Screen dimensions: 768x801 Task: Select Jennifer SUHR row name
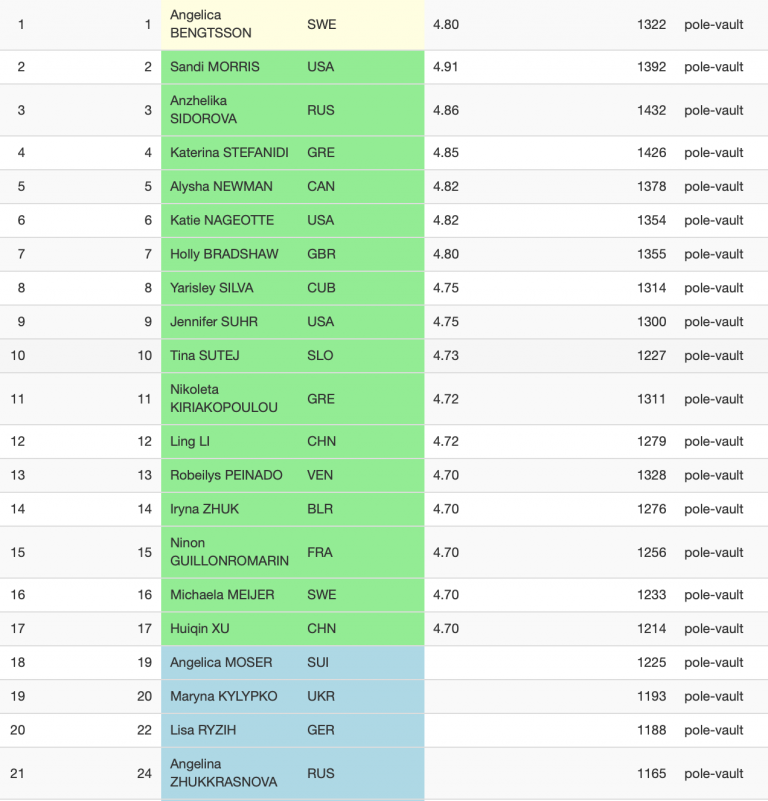[214, 321]
